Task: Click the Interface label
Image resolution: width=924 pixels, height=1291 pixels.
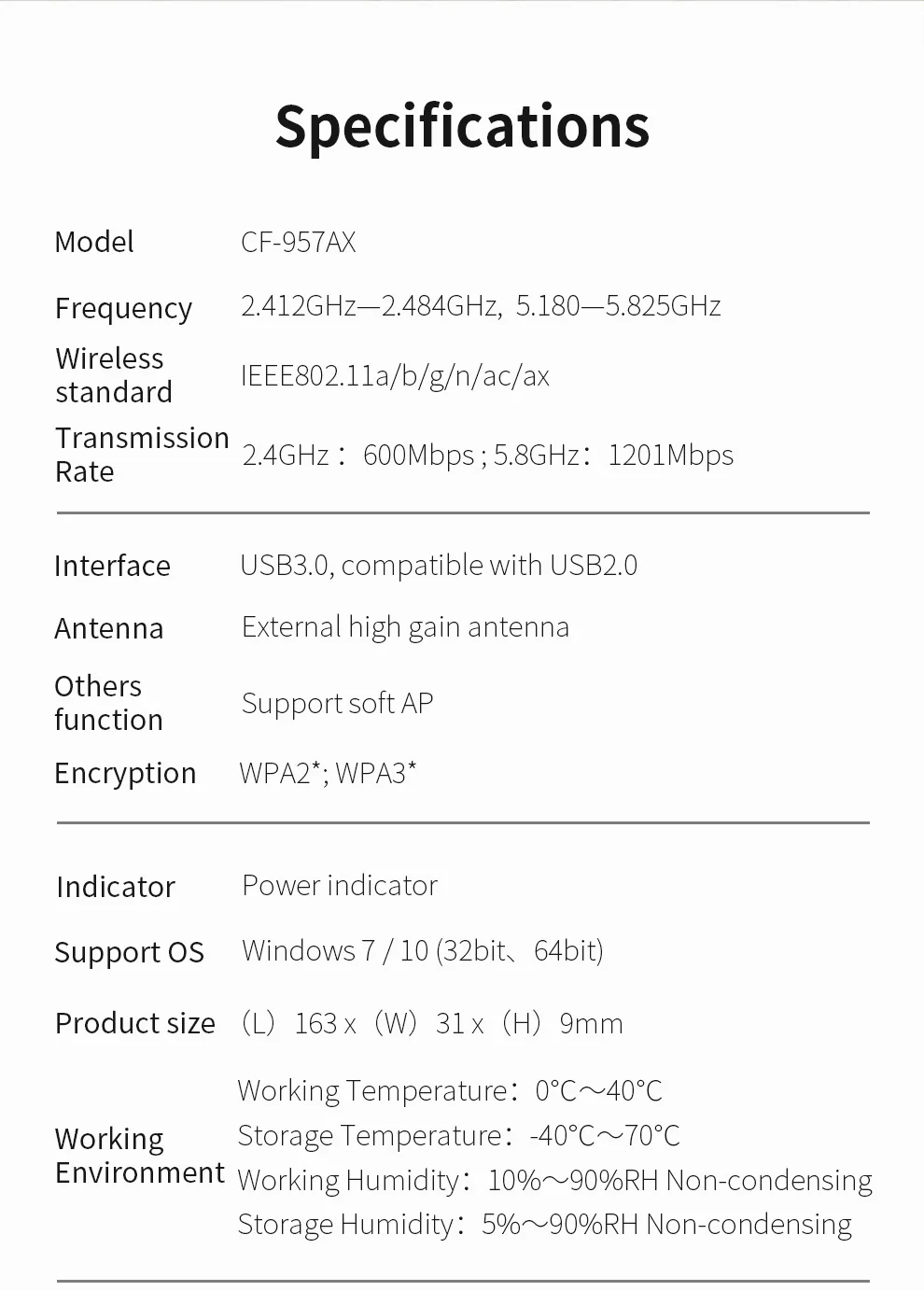Action: [112, 567]
